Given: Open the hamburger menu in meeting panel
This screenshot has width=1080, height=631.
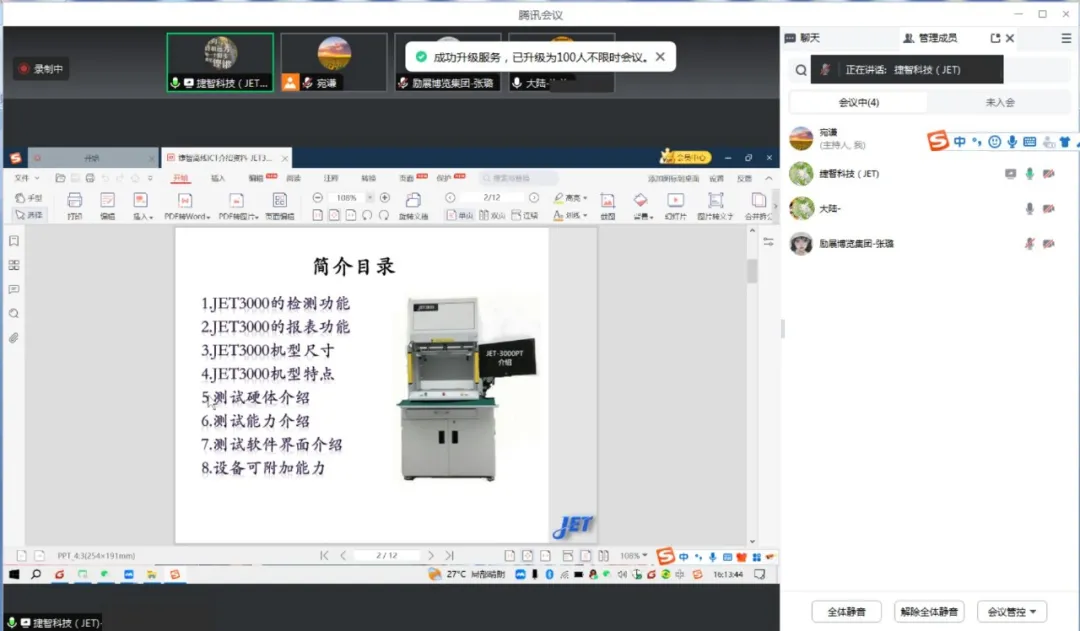Looking at the screenshot, I should [x=1066, y=38].
